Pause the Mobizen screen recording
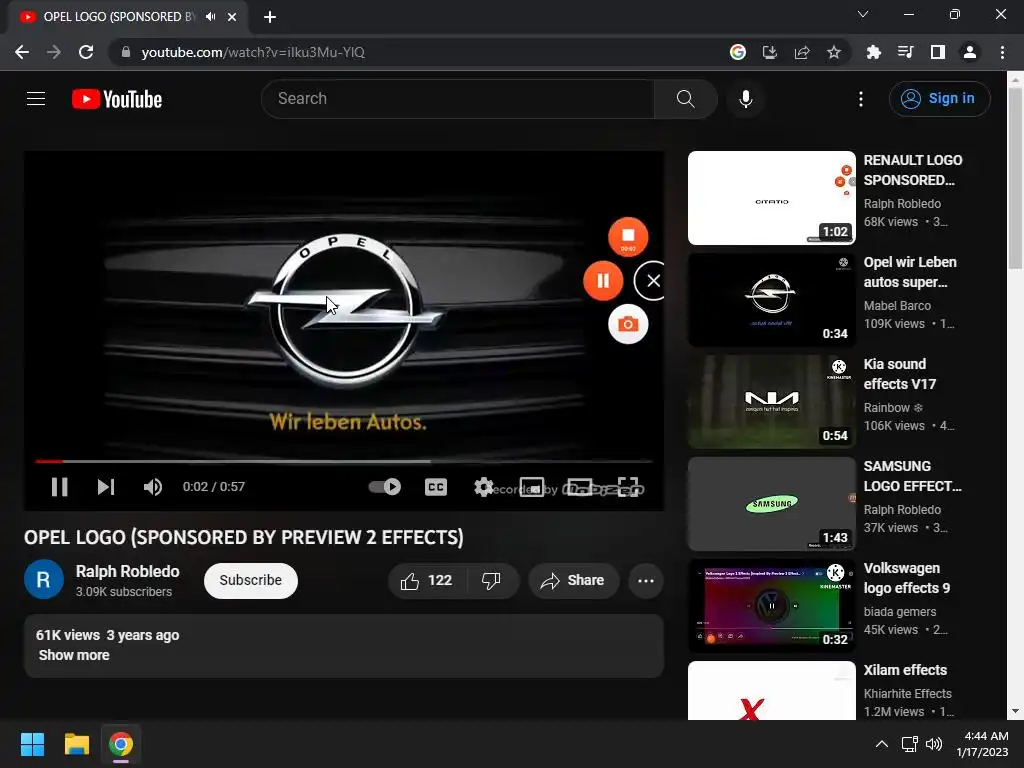Viewport: 1024px width, 768px height. coord(603,280)
